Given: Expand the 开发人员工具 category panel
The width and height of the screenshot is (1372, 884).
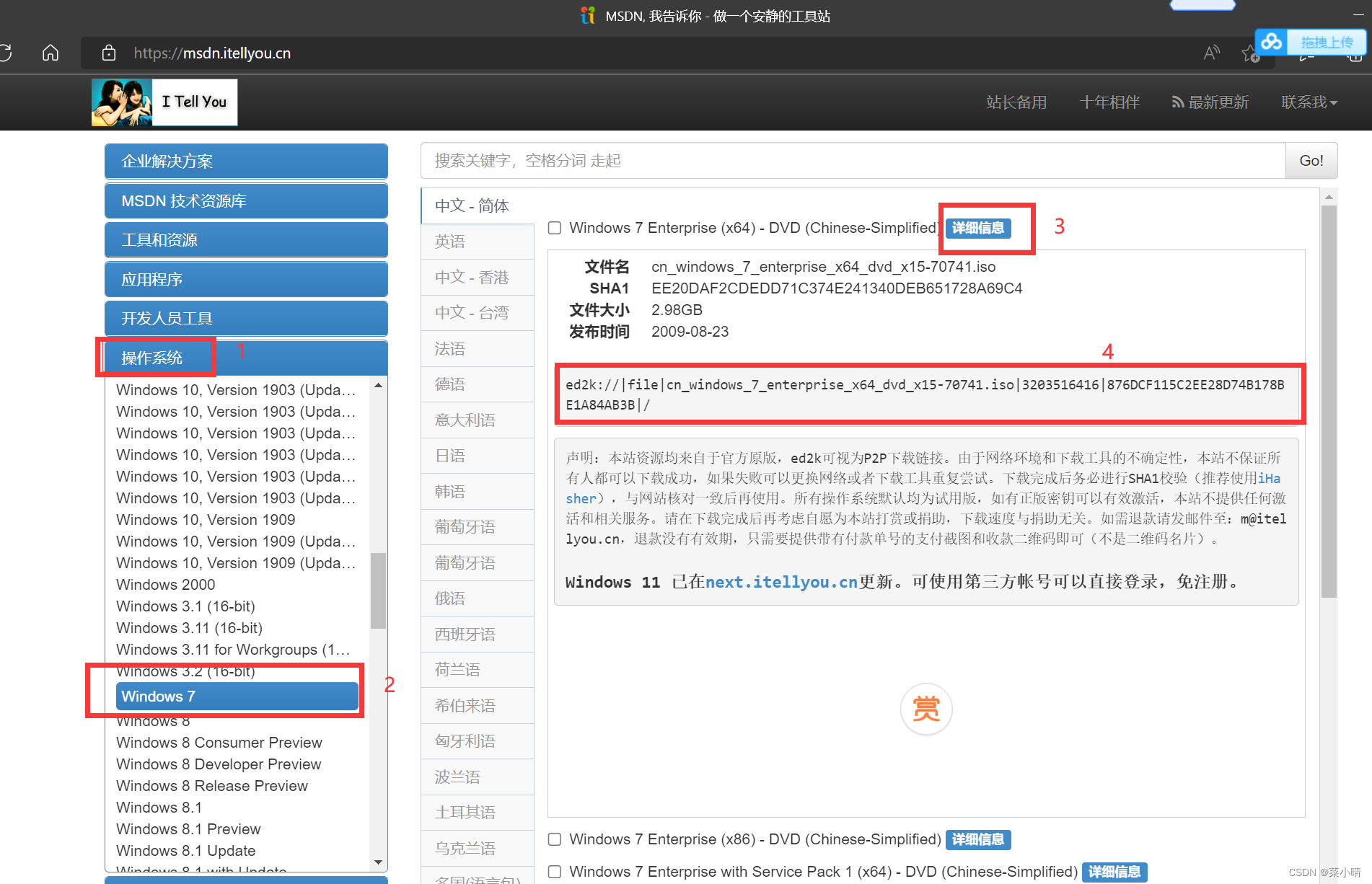Looking at the screenshot, I should [x=246, y=318].
